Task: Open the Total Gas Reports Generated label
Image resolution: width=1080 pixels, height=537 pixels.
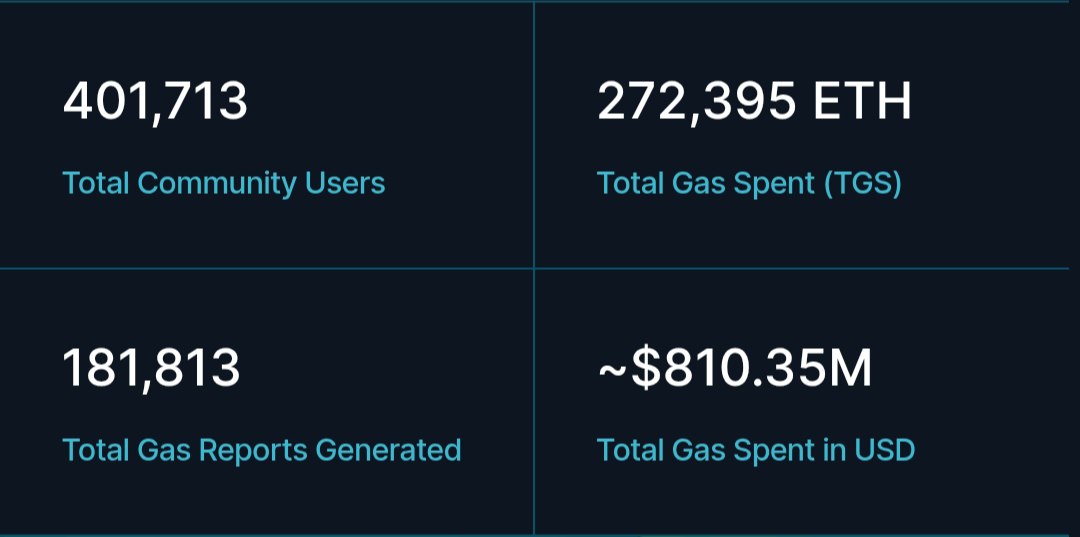Action: coord(261,450)
